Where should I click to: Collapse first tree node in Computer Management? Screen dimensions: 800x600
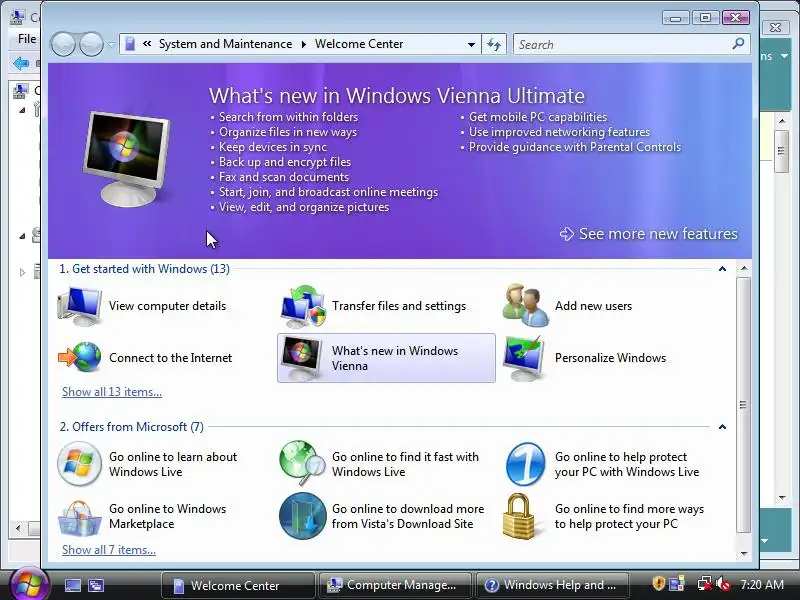(x=22, y=110)
